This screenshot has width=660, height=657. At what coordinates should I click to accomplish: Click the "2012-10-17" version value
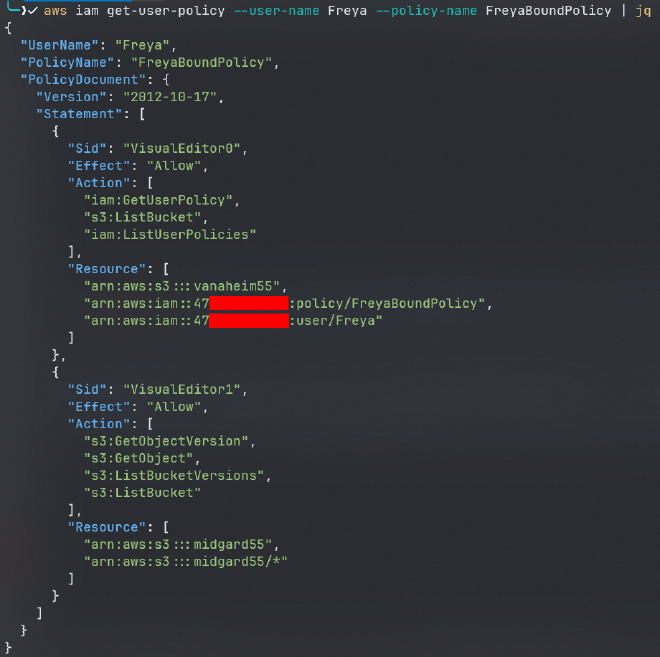tap(170, 97)
